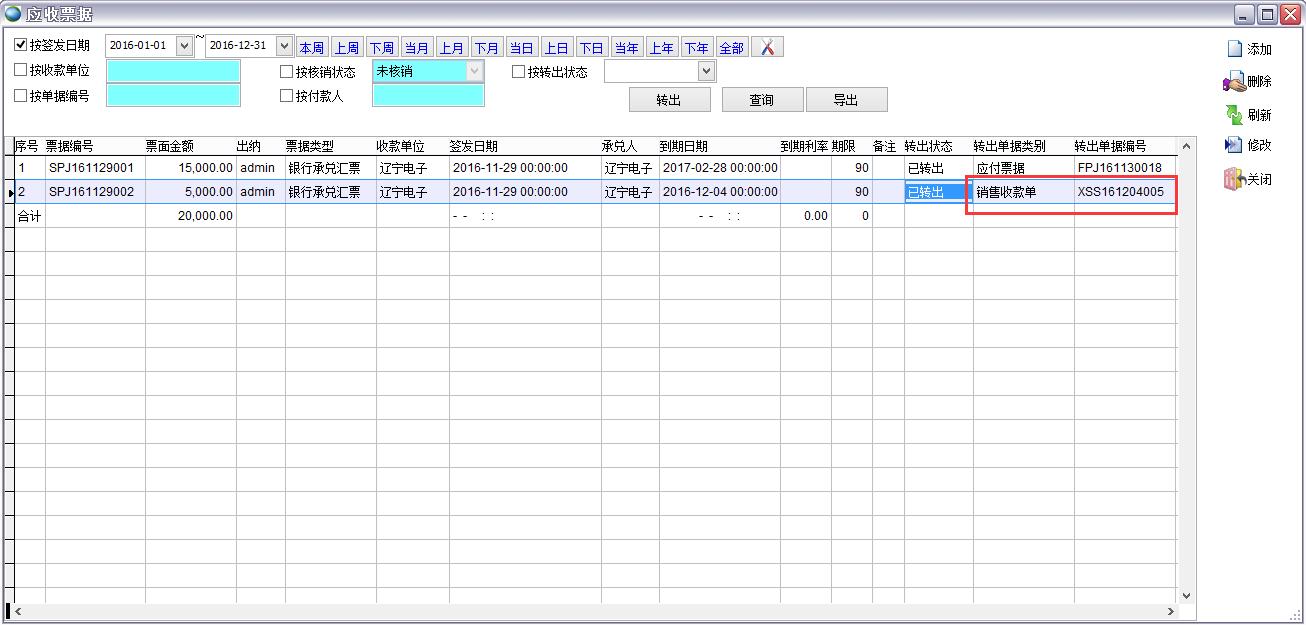Click the 按单据编号 text input field
This screenshot has width=1306, height=625.
click(173, 96)
